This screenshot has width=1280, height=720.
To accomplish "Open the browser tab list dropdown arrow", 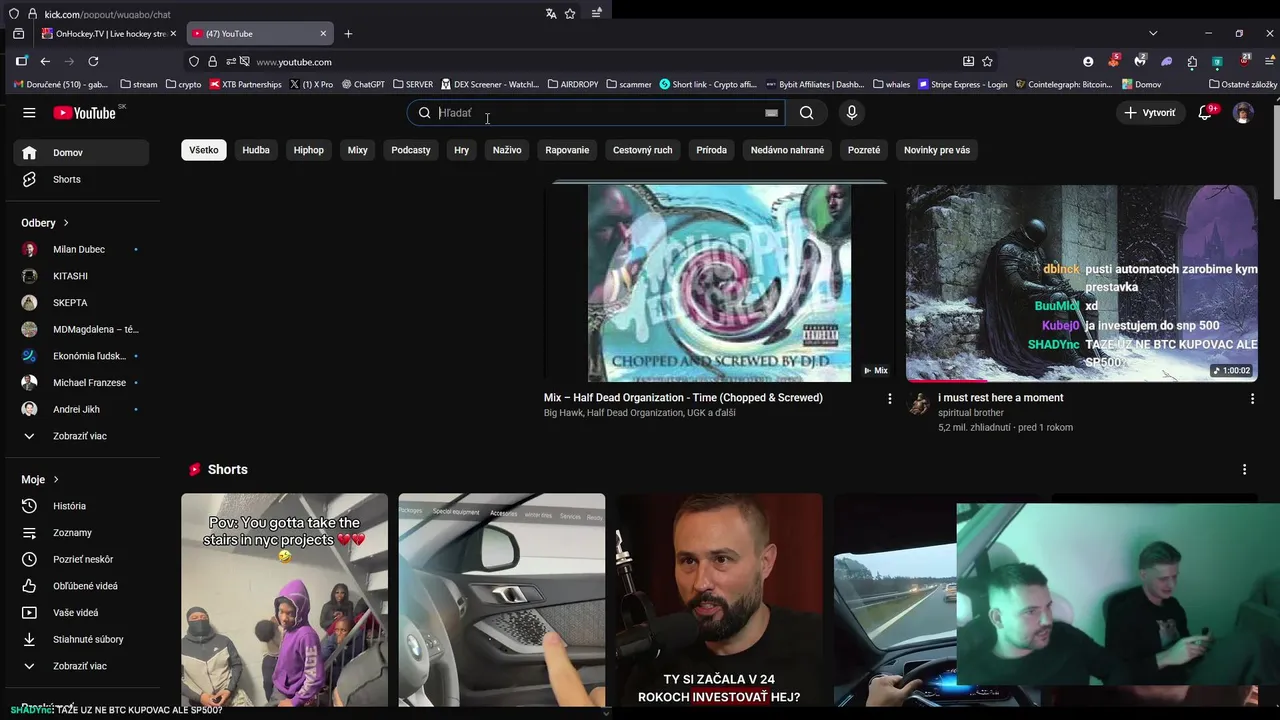I will 1153,33.
